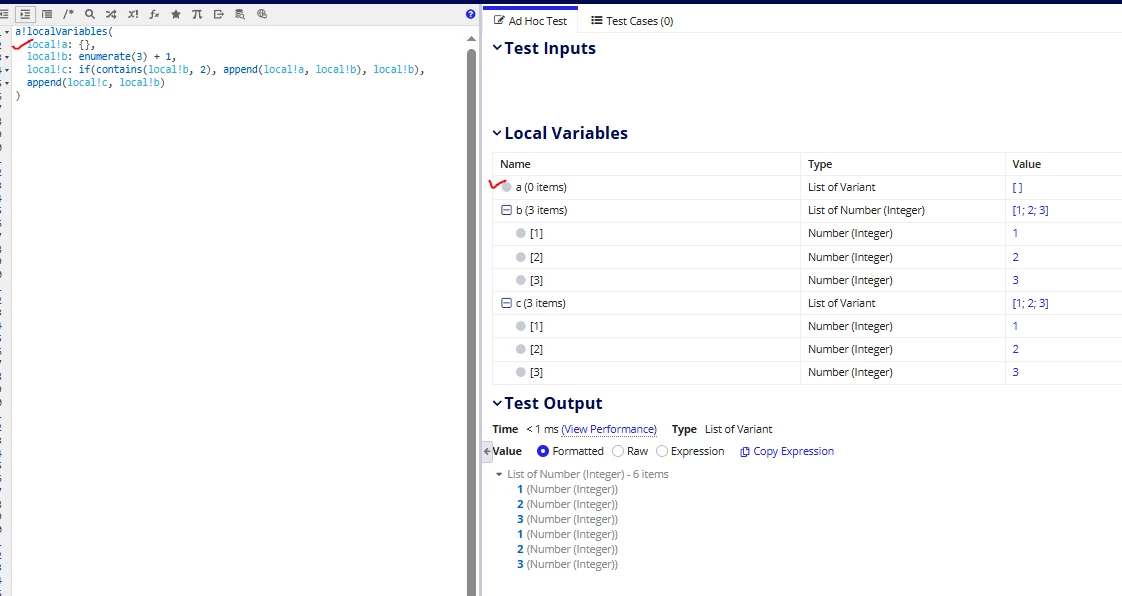Fold code at the local!c line
This screenshot has height=596, width=1122.
[6, 69]
